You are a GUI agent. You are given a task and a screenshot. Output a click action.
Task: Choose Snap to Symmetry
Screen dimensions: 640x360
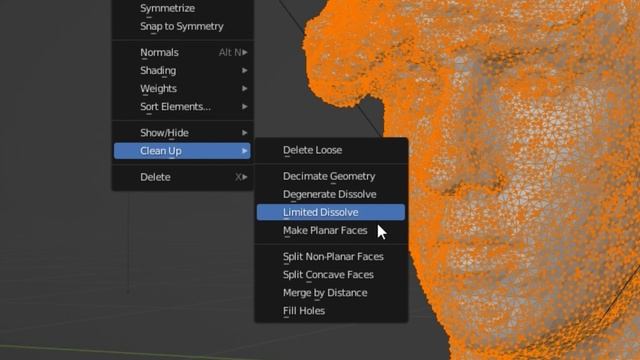182,26
